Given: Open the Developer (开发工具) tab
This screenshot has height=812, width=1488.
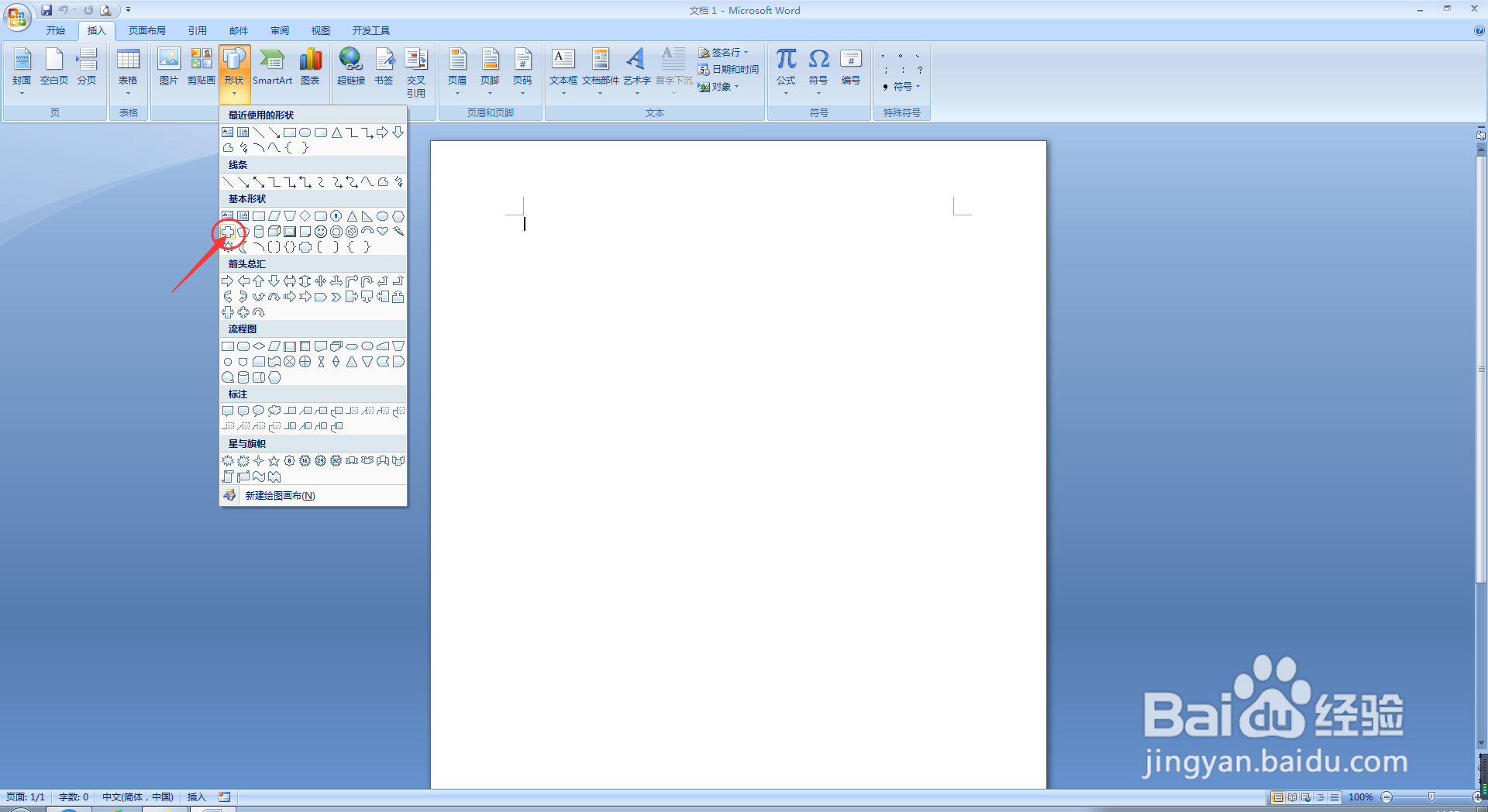Looking at the screenshot, I should 371,31.
